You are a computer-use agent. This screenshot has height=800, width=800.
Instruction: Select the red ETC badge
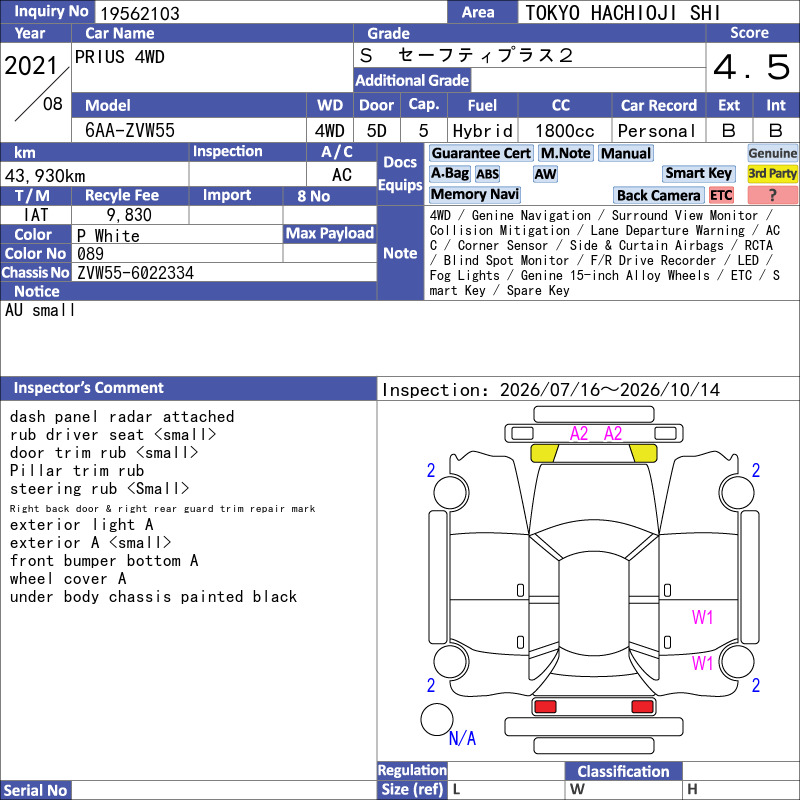coord(721,195)
